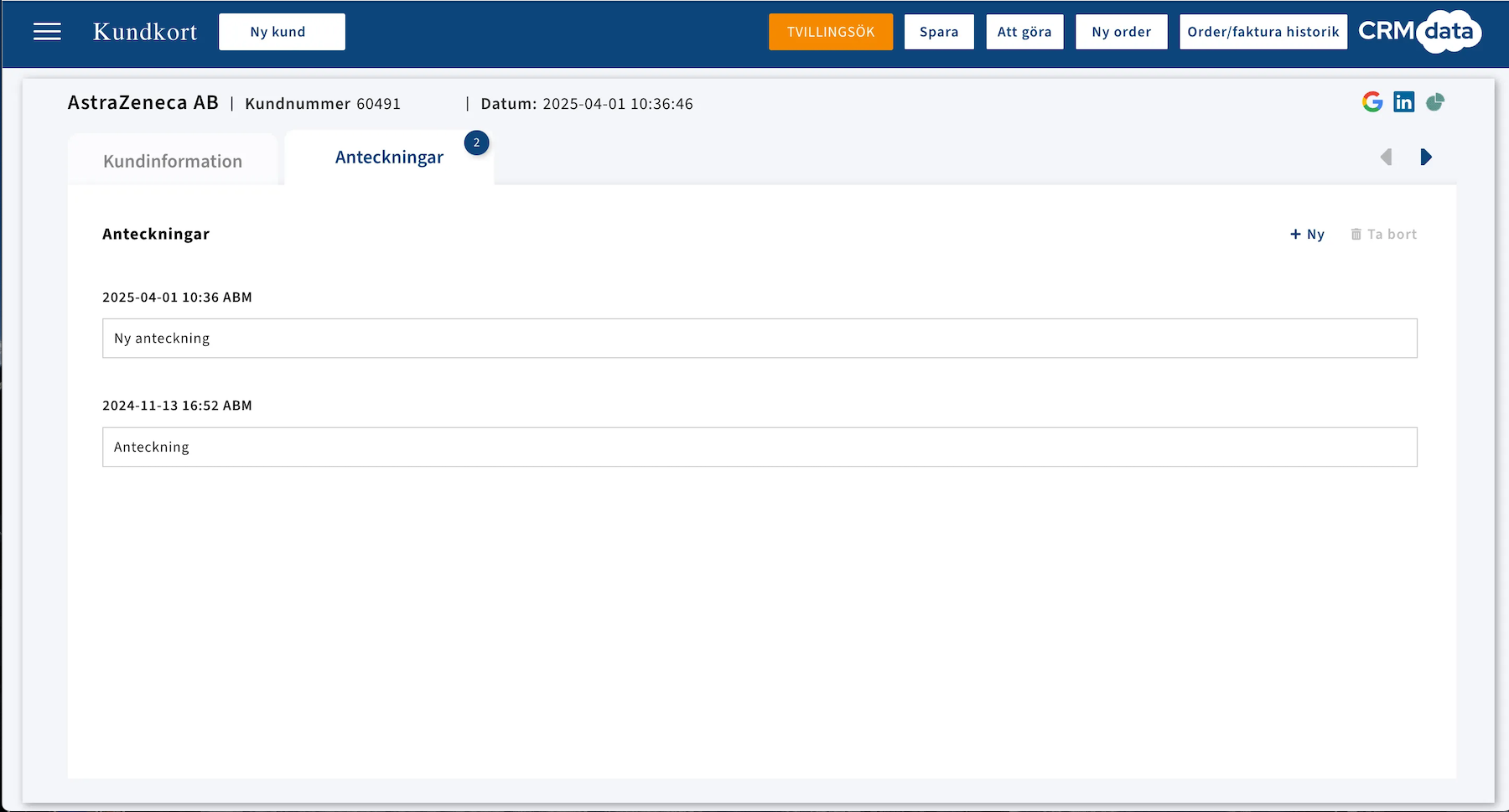Create a new customer with Ny kund
This screenshot has height=812, width=1509.
click(282, 32)
